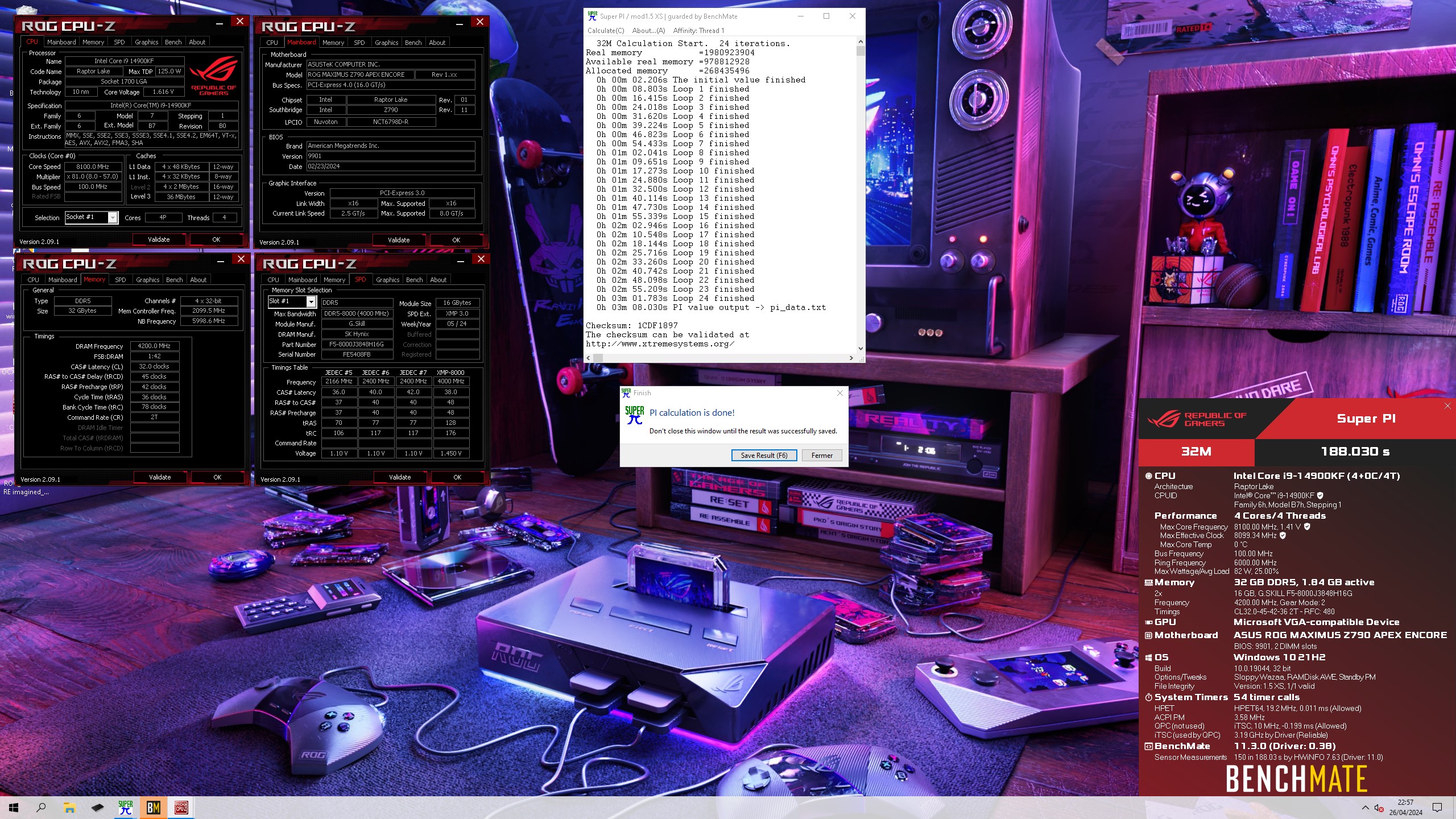Click NB Frequency 5998.6 MHz value
The image size is (1456, 819).
209,321
